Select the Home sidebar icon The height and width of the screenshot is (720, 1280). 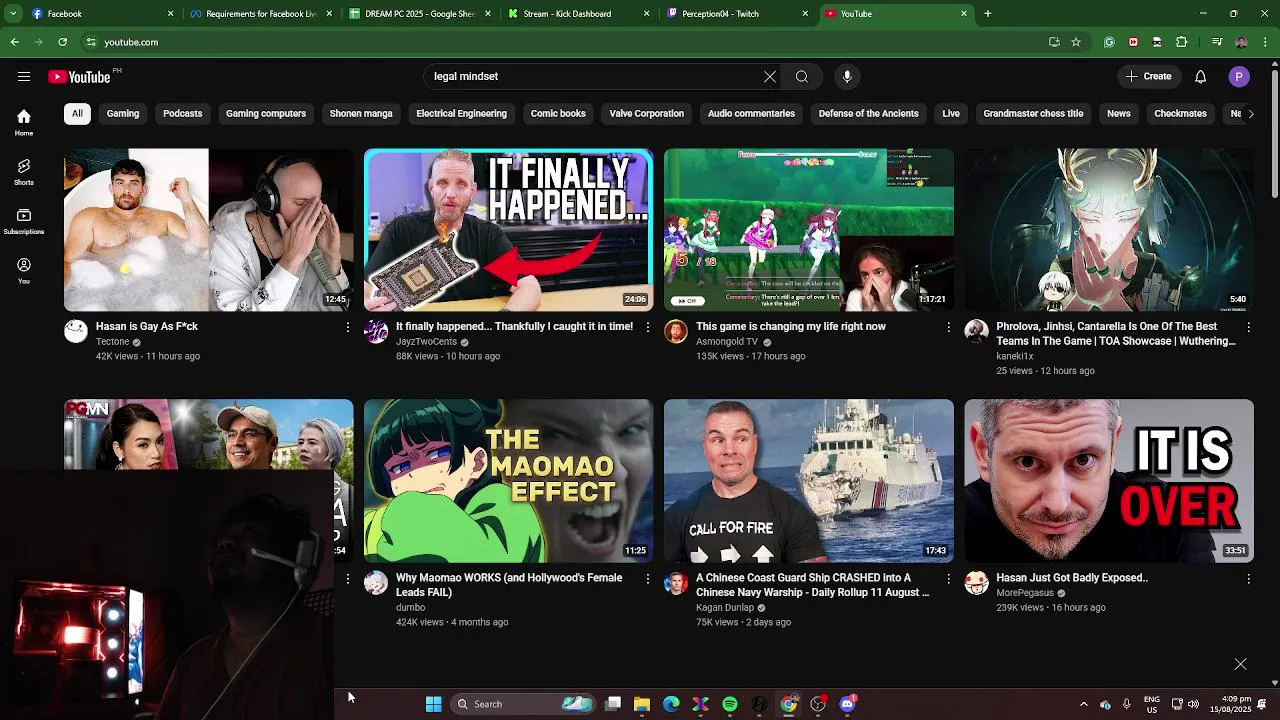click(x=24, y=122)
